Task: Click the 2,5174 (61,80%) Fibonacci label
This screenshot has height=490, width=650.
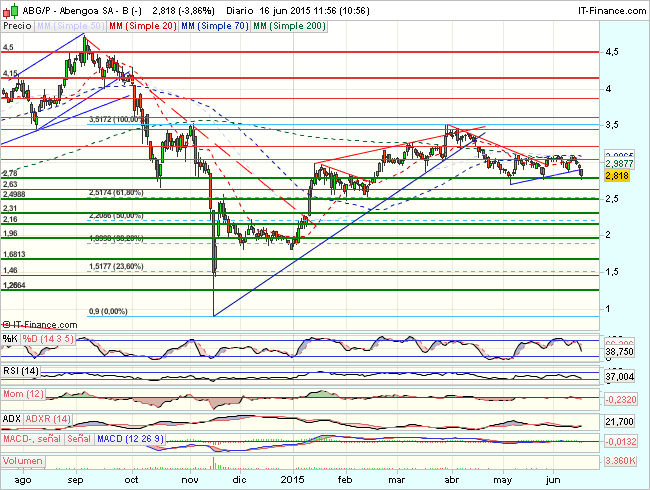Action: tap(116, 193)
